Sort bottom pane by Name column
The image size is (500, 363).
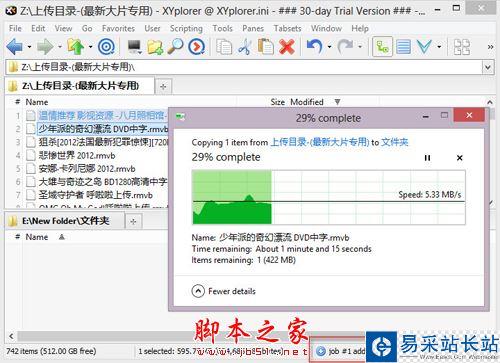(37, 237)
